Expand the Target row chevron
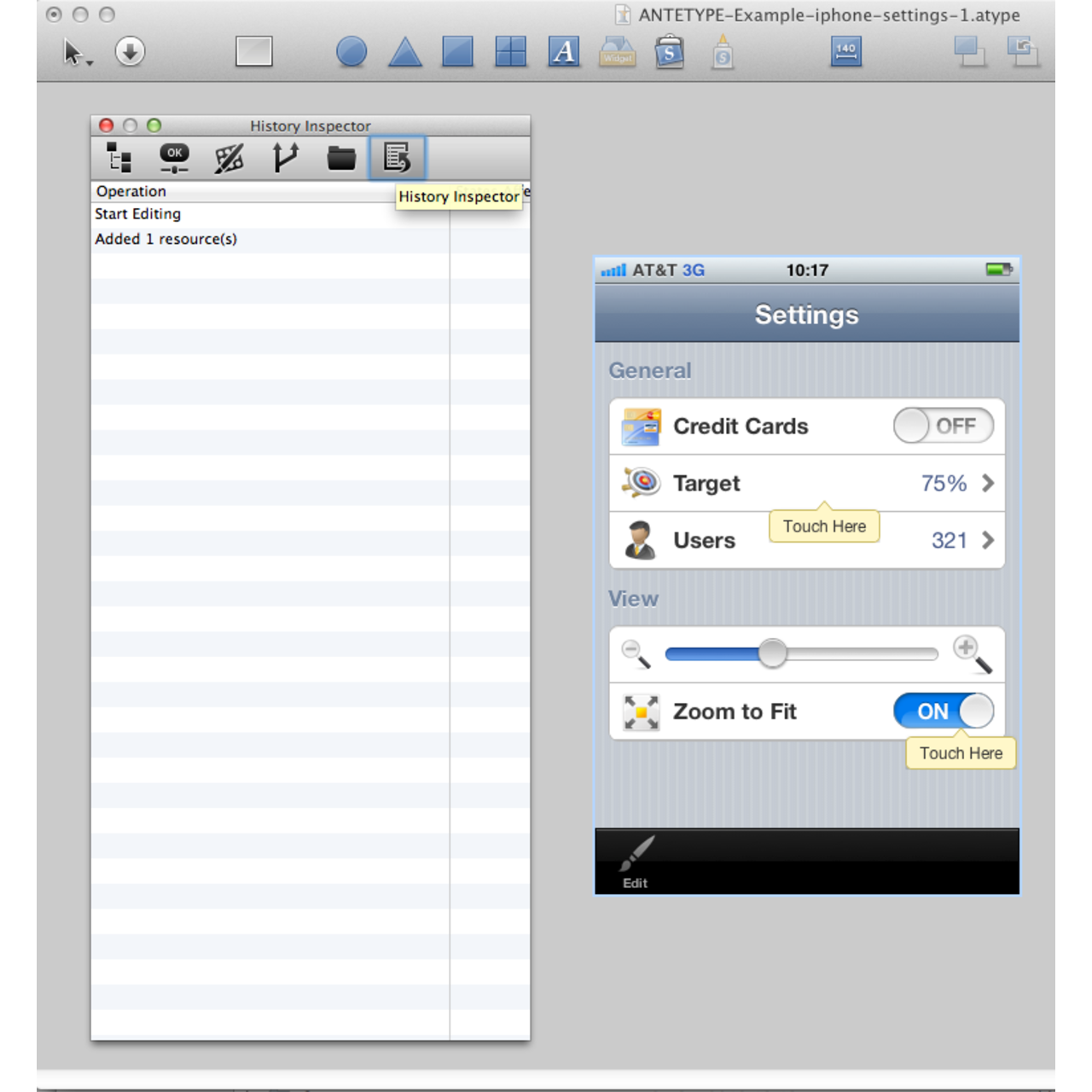The image size is (1092, 1092). pos(988,483)
